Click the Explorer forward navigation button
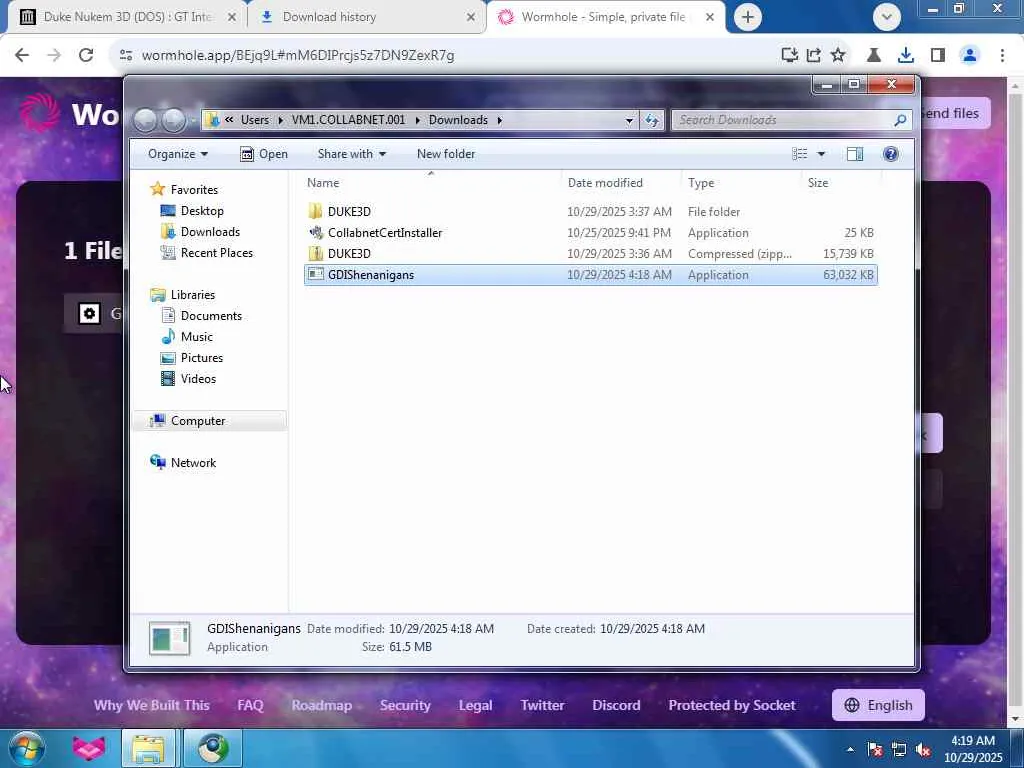Viewport: 1024px width, 768px height. (x=173, y=120)
